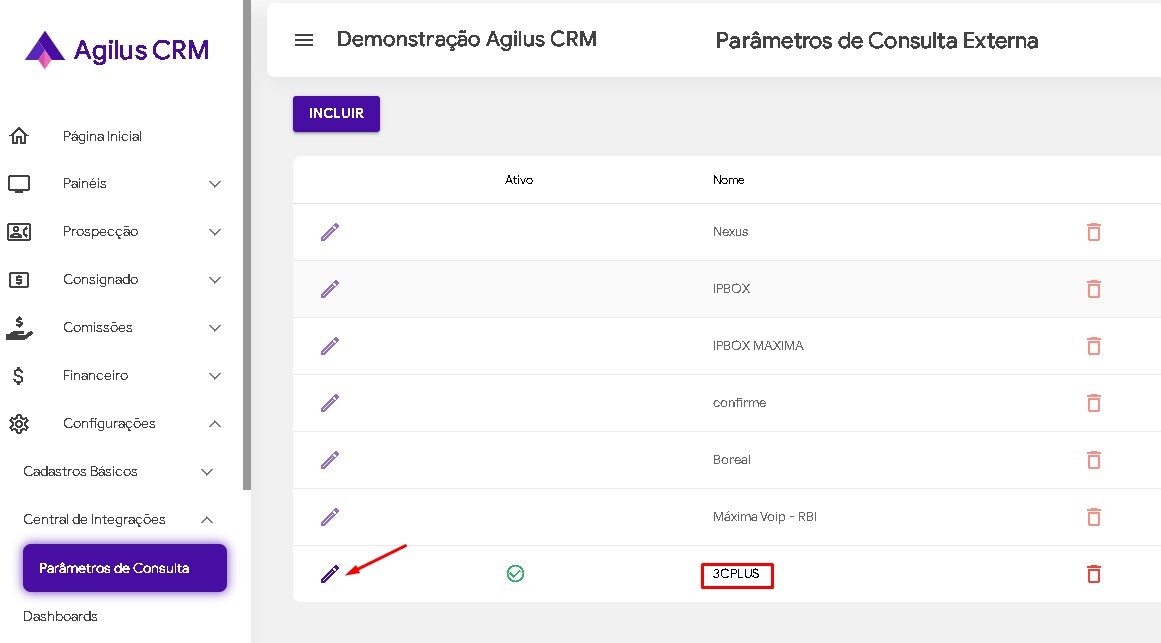Delete the Boreal row with trash icon

pyautogui.click(x=1094, y=460)
